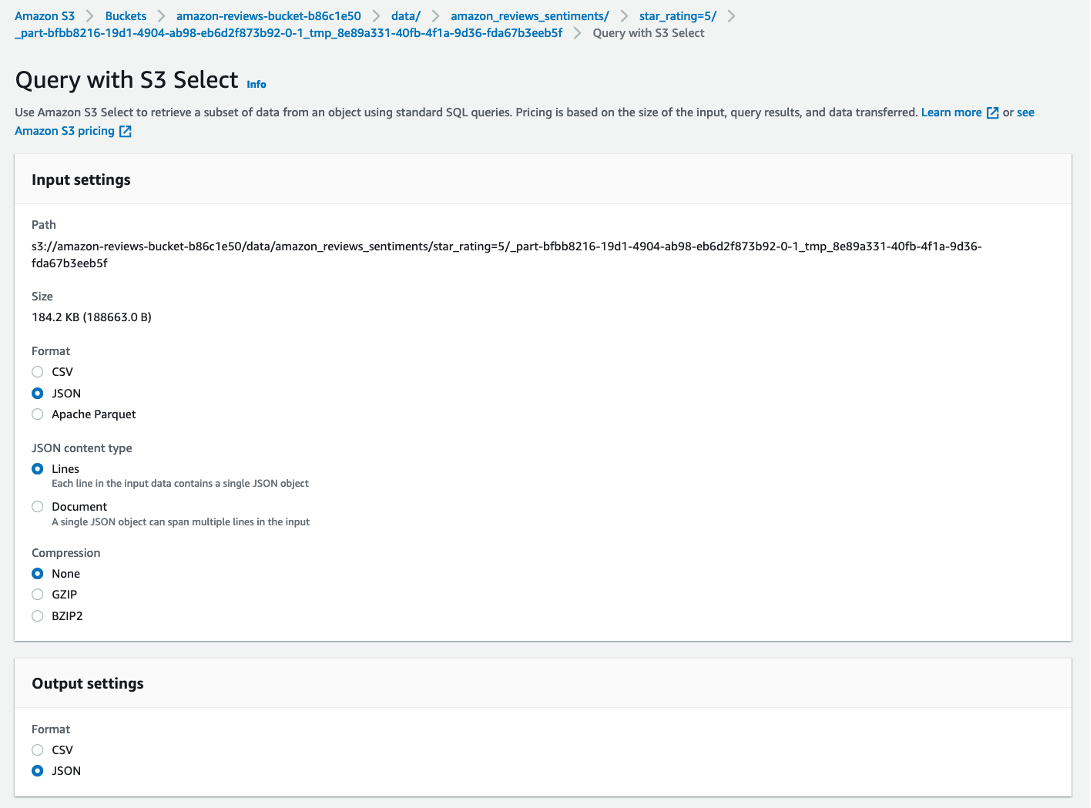Navigate to data/ folder breadcrumb

pos(405,16)
